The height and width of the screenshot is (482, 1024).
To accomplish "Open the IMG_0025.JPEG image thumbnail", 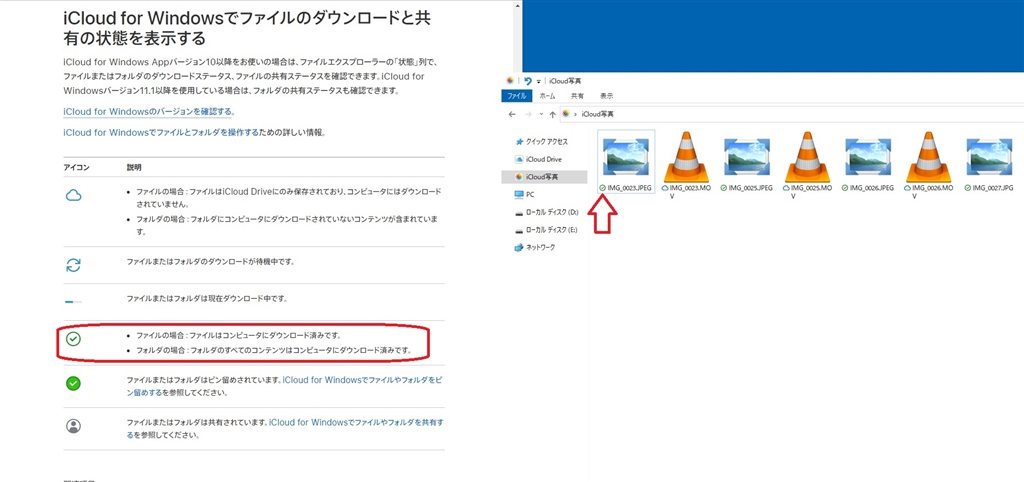I will tap(747, 157).
